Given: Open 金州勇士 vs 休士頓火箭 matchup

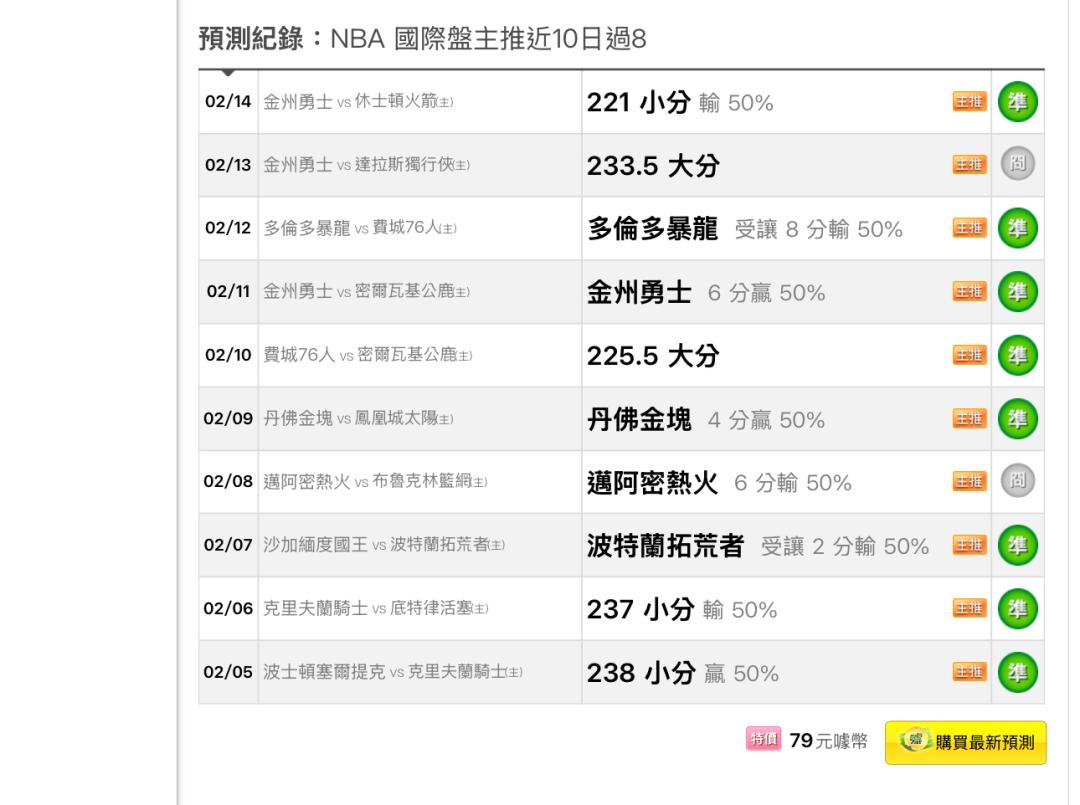Looking at the screenshot, I should (x=358, y=102).
